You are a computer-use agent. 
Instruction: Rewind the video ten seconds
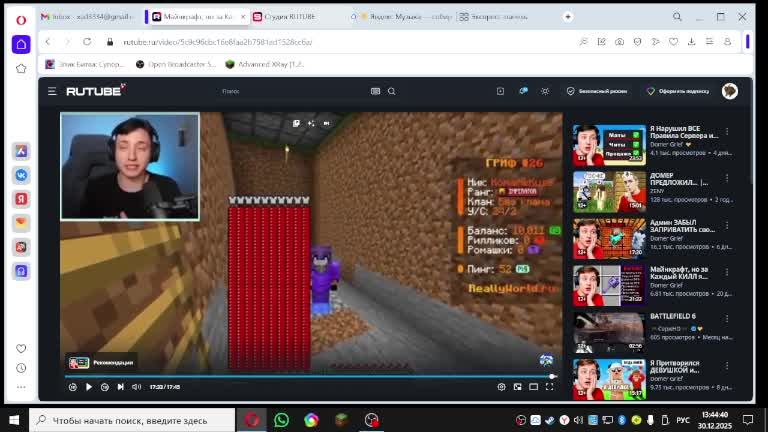click(x=72, y=387)
